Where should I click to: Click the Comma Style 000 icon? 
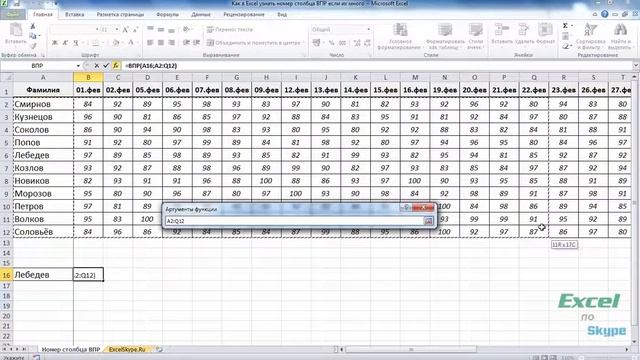(342, 42)
